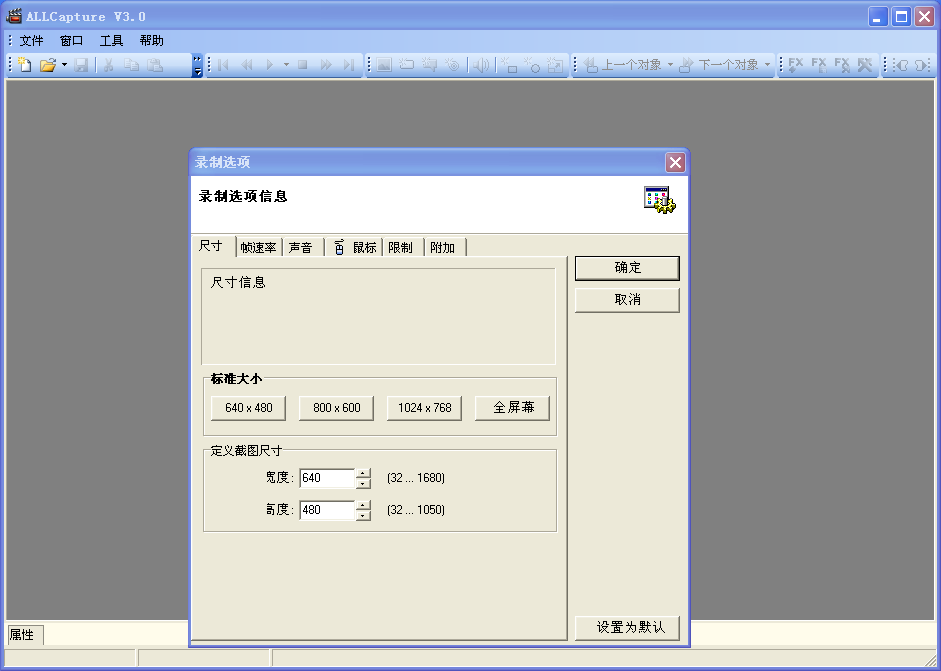
Task: Click the 宽度 input field
Action: [x=326, y=478]
